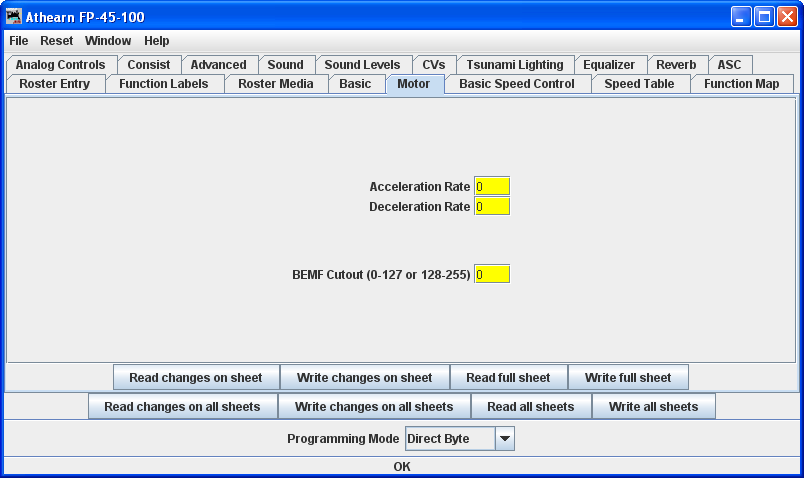Maximize the Athearn FP-45-100 window

pyautogui.click(x=764, y=17)
